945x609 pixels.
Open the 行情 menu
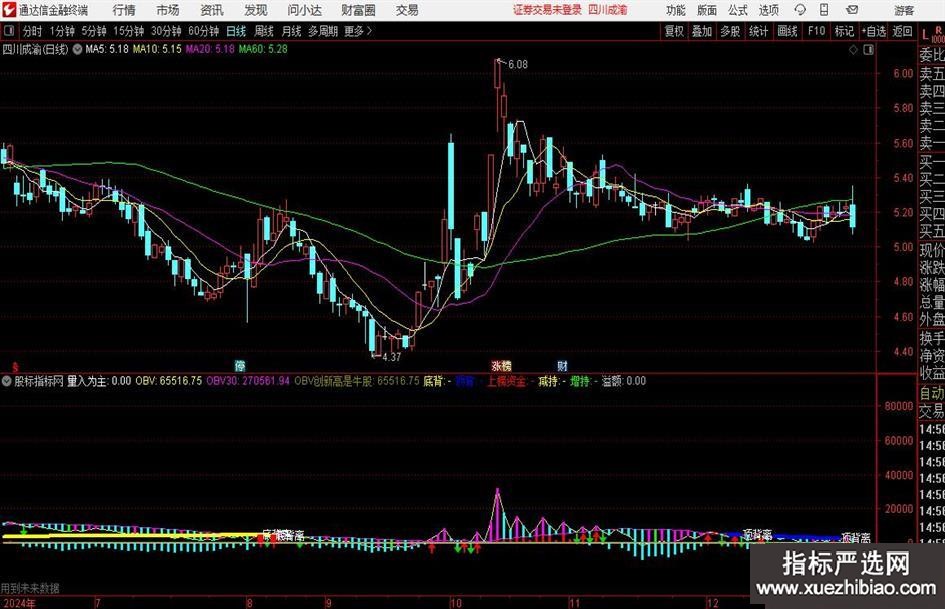click(124, 10)
